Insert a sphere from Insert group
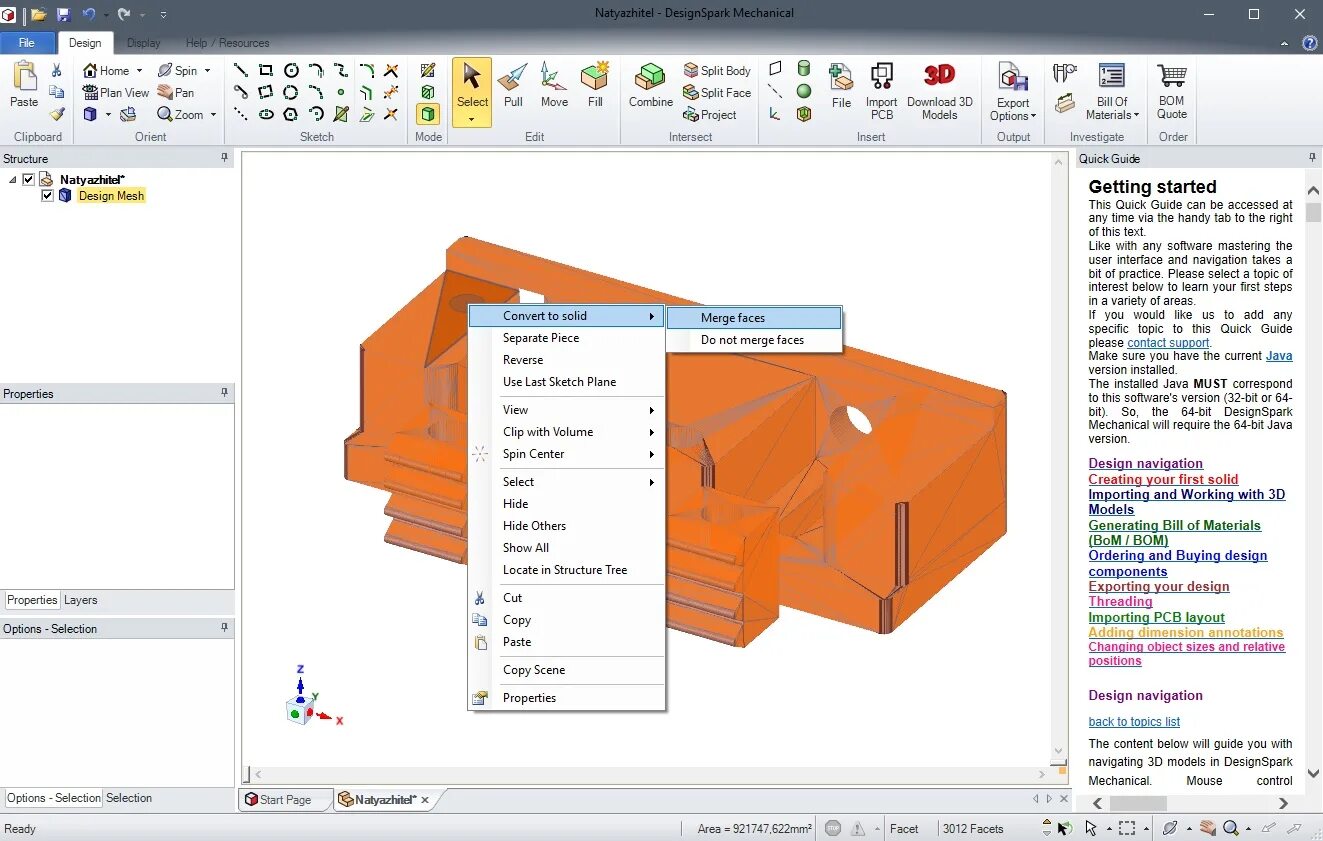Screen dimensions: 1323x841 804,91
